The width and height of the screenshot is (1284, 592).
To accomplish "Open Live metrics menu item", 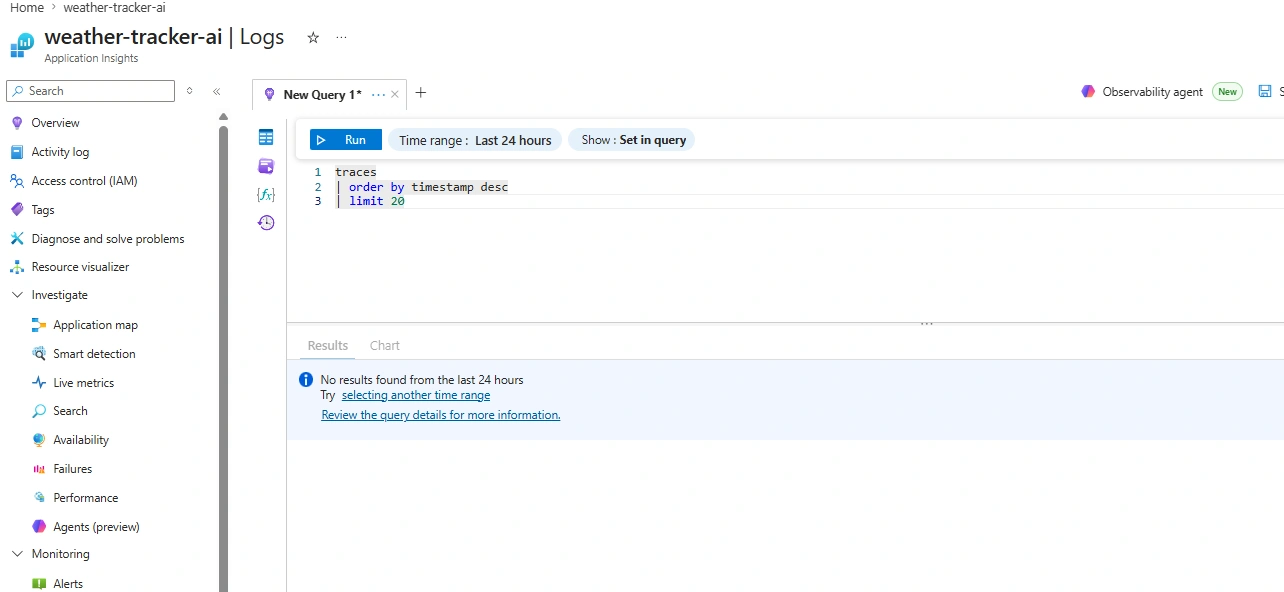I will point(84,383).
